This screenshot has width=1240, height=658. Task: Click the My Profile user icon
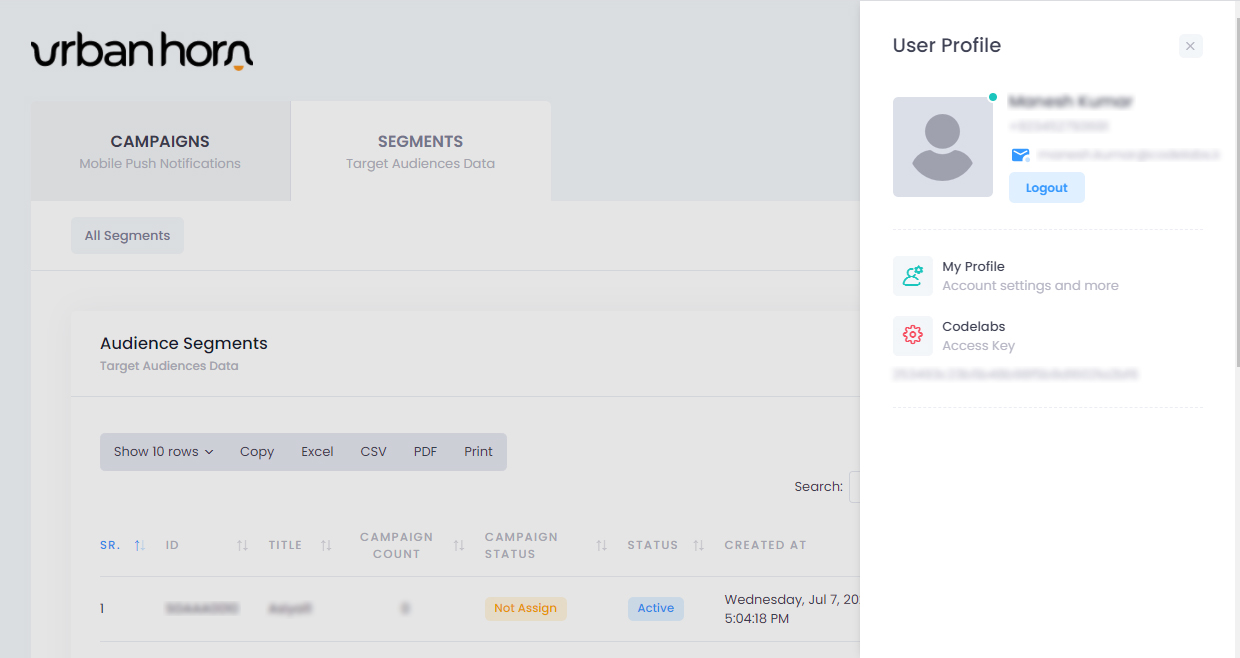912,276
